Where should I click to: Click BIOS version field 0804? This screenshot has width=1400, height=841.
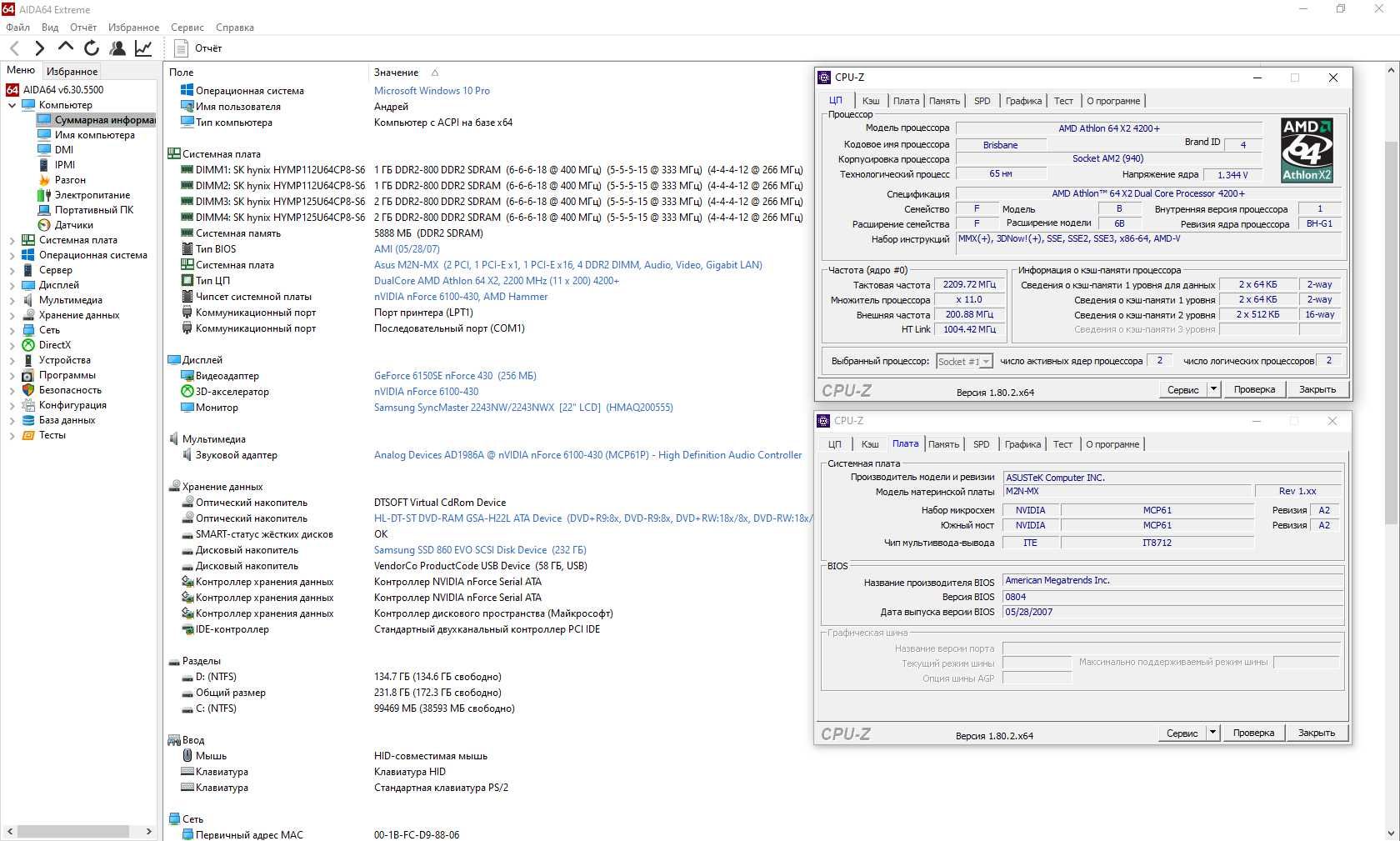click(x=1172, y=597)
